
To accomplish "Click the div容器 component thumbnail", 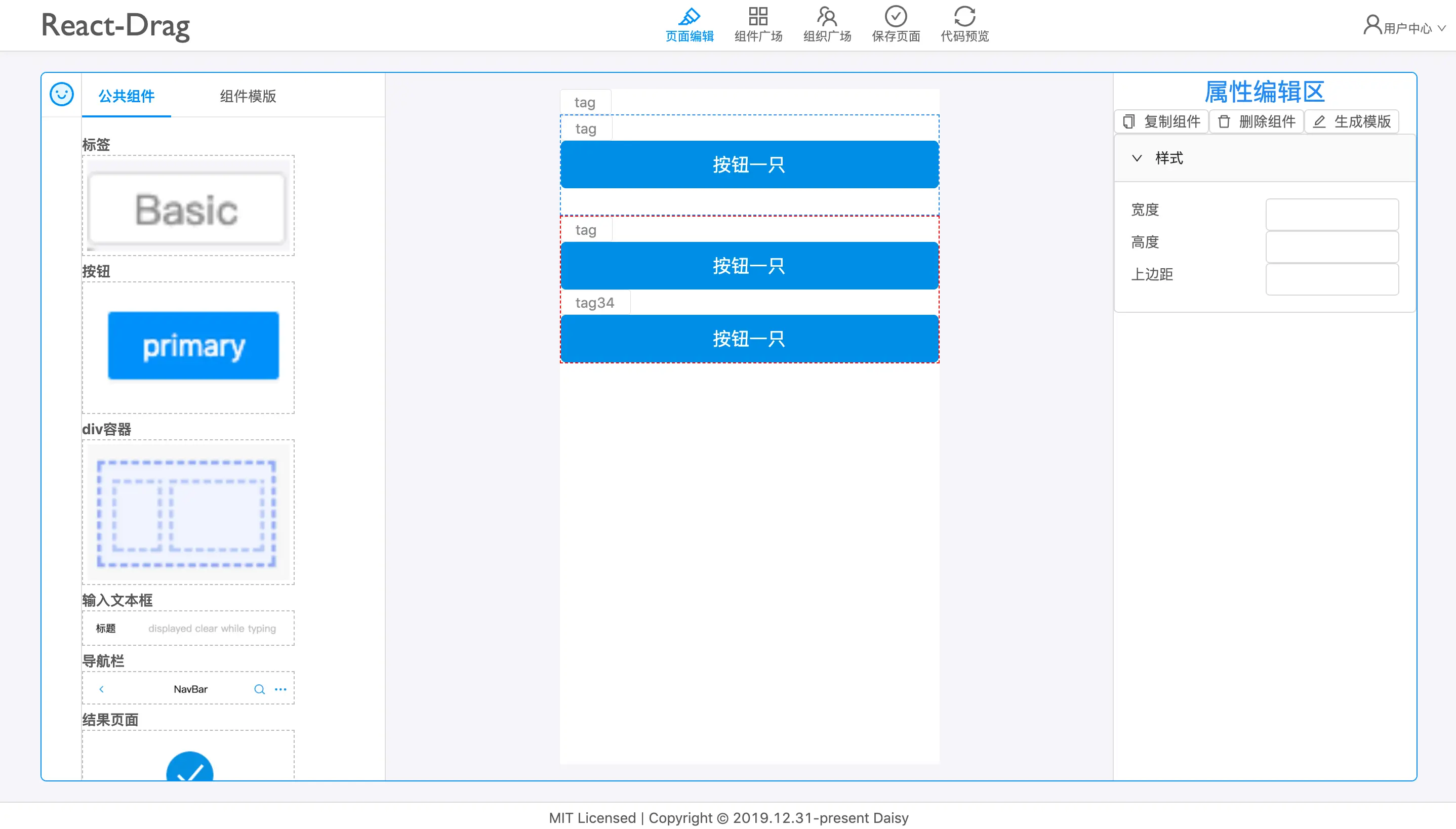I will [x=187, y=512].
